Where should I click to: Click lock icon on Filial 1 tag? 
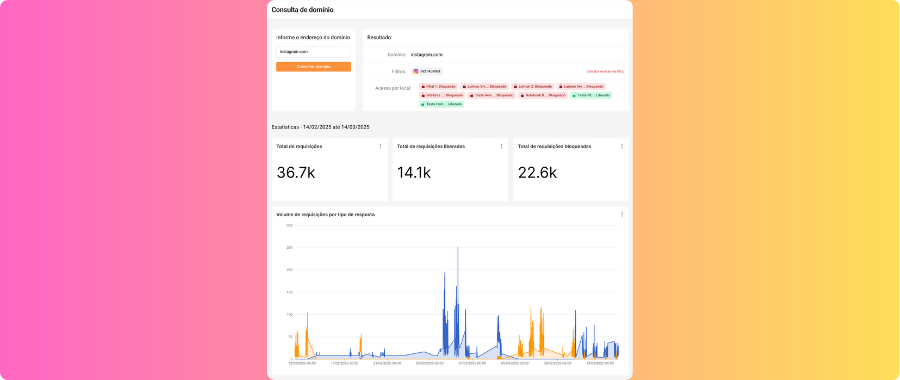pos(423,87)
